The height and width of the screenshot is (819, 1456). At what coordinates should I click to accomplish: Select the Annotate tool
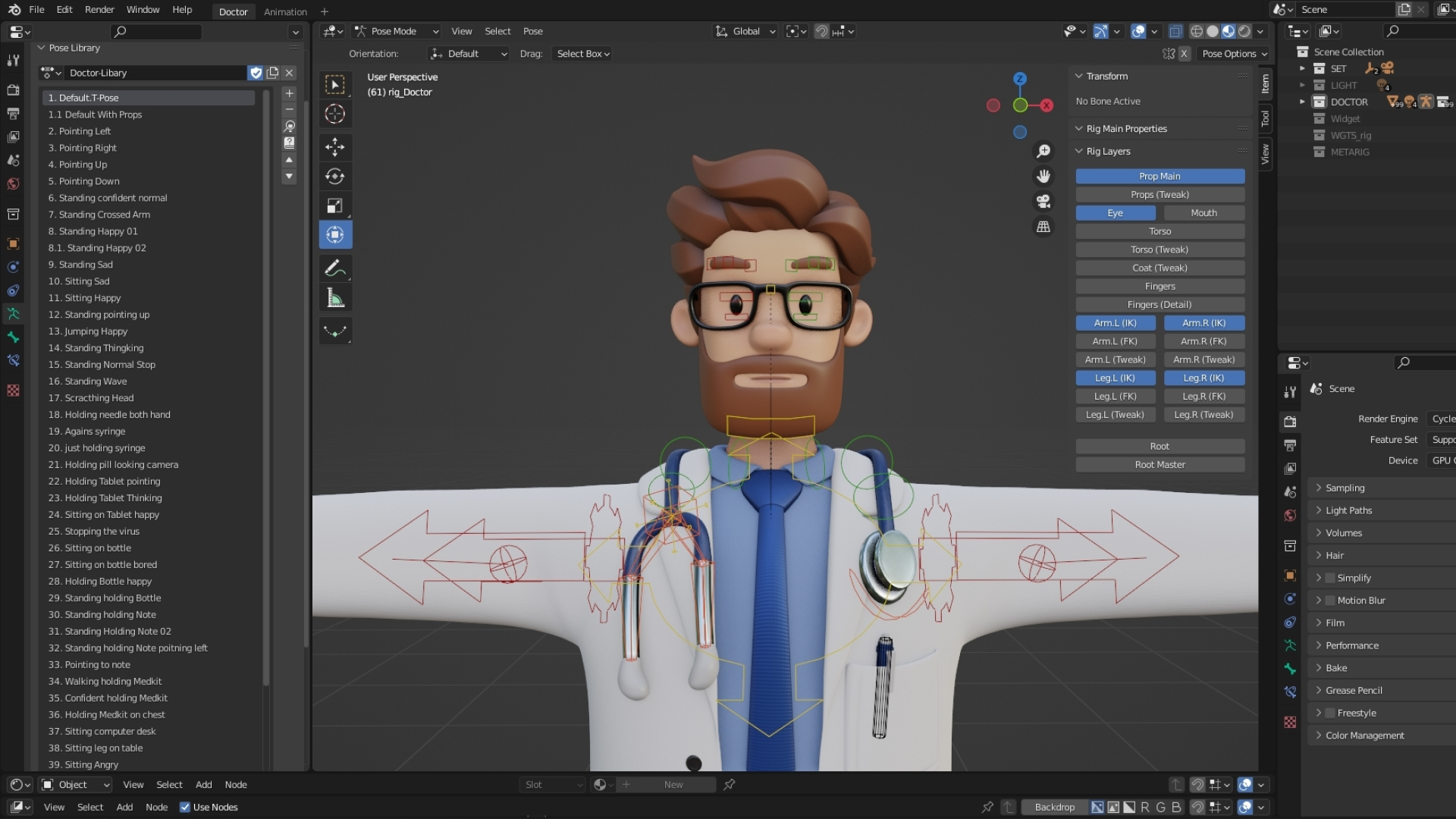(x=334, y=268)
